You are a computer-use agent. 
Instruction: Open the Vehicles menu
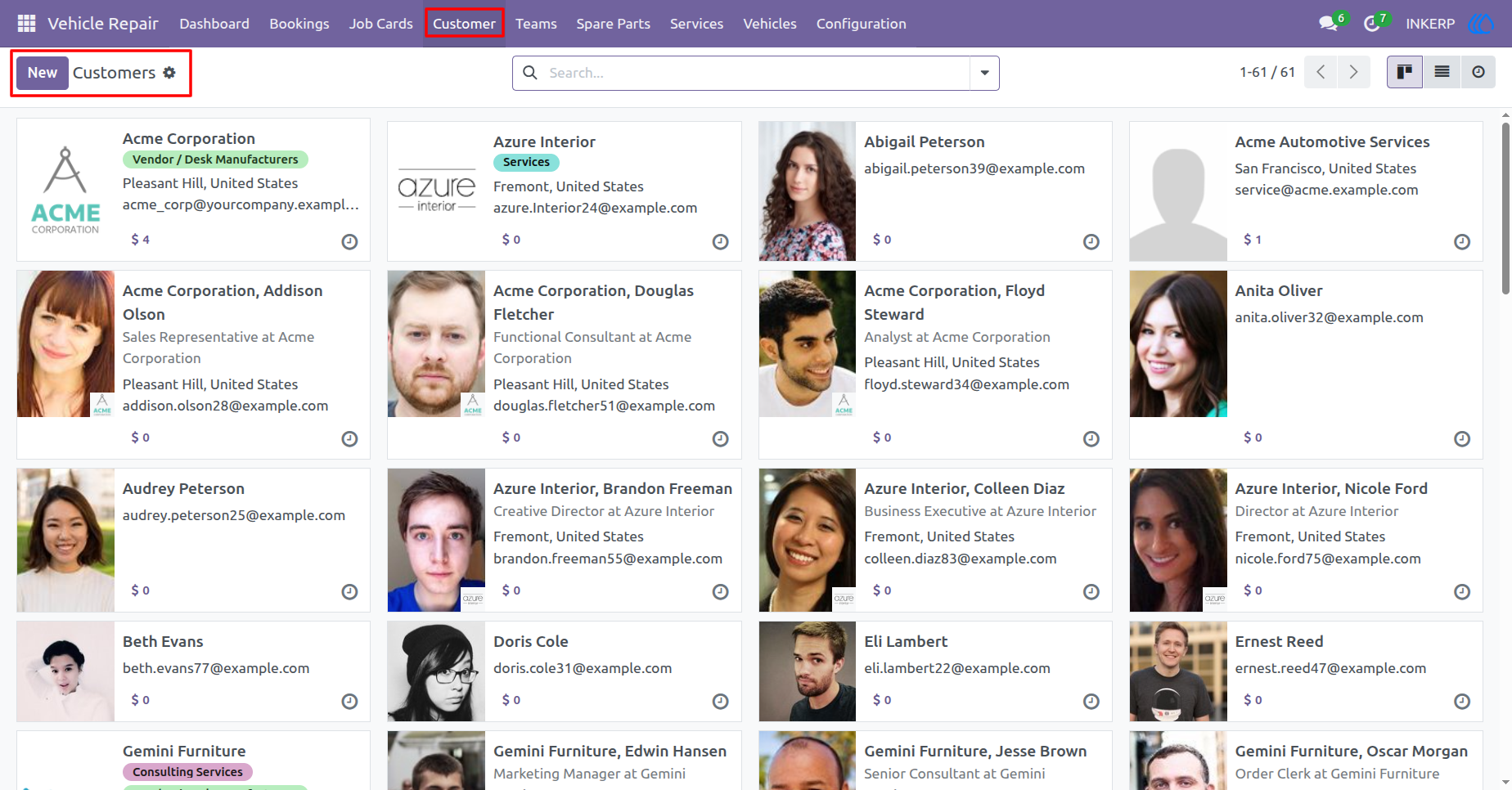769,24
